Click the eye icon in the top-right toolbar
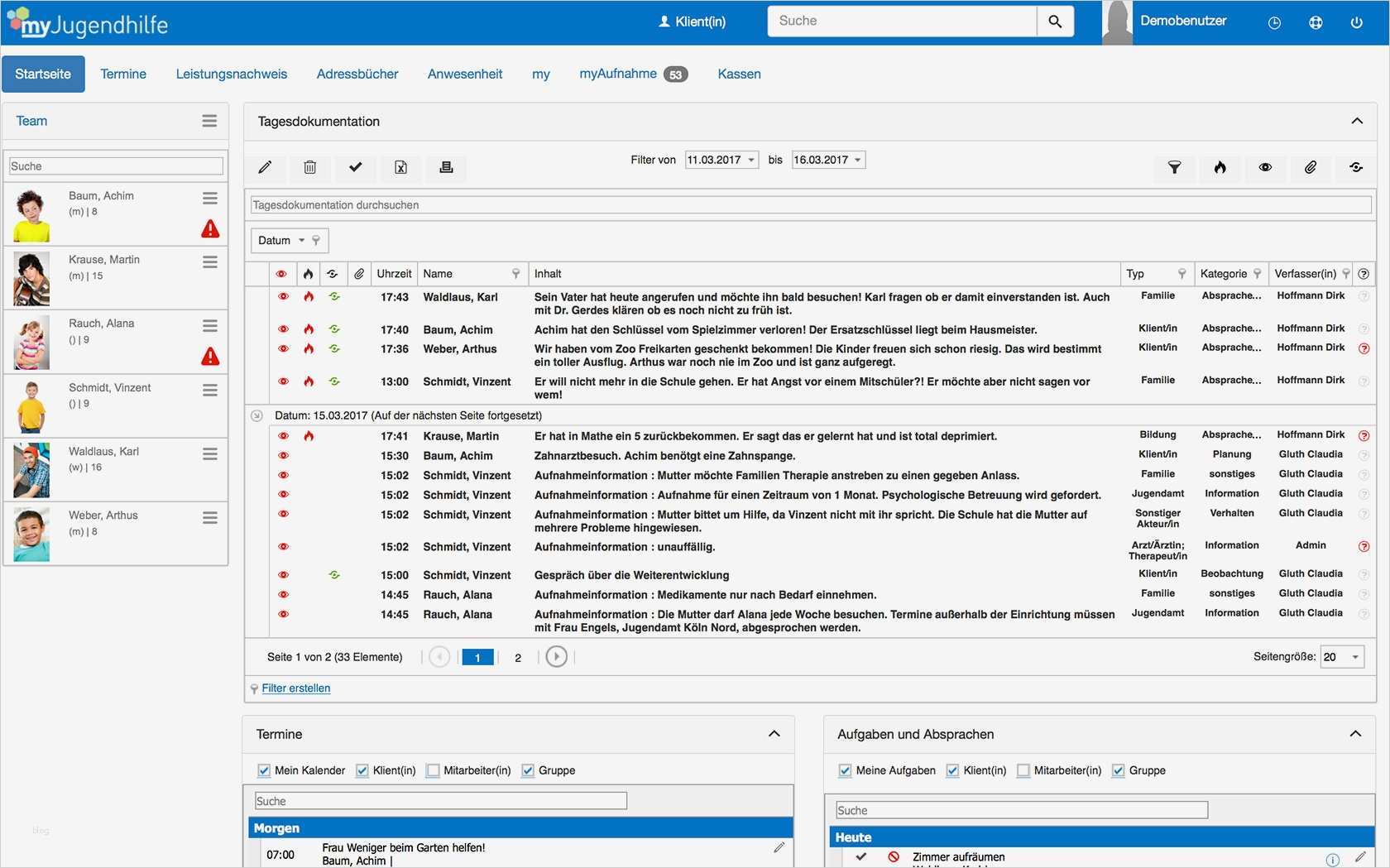The height and width of the screenshot is (868, 1390). click(1265, 167)
